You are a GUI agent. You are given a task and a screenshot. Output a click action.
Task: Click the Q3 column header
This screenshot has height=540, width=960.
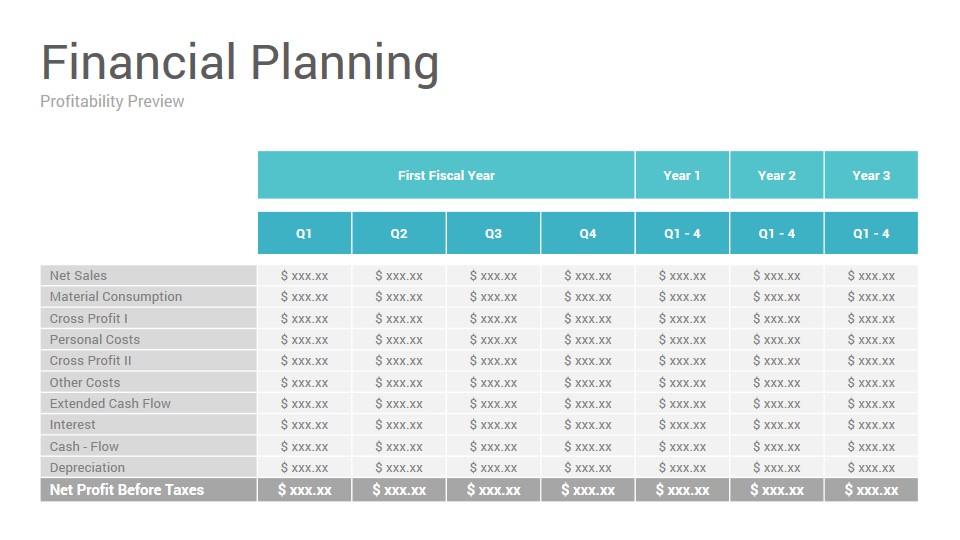493,233
